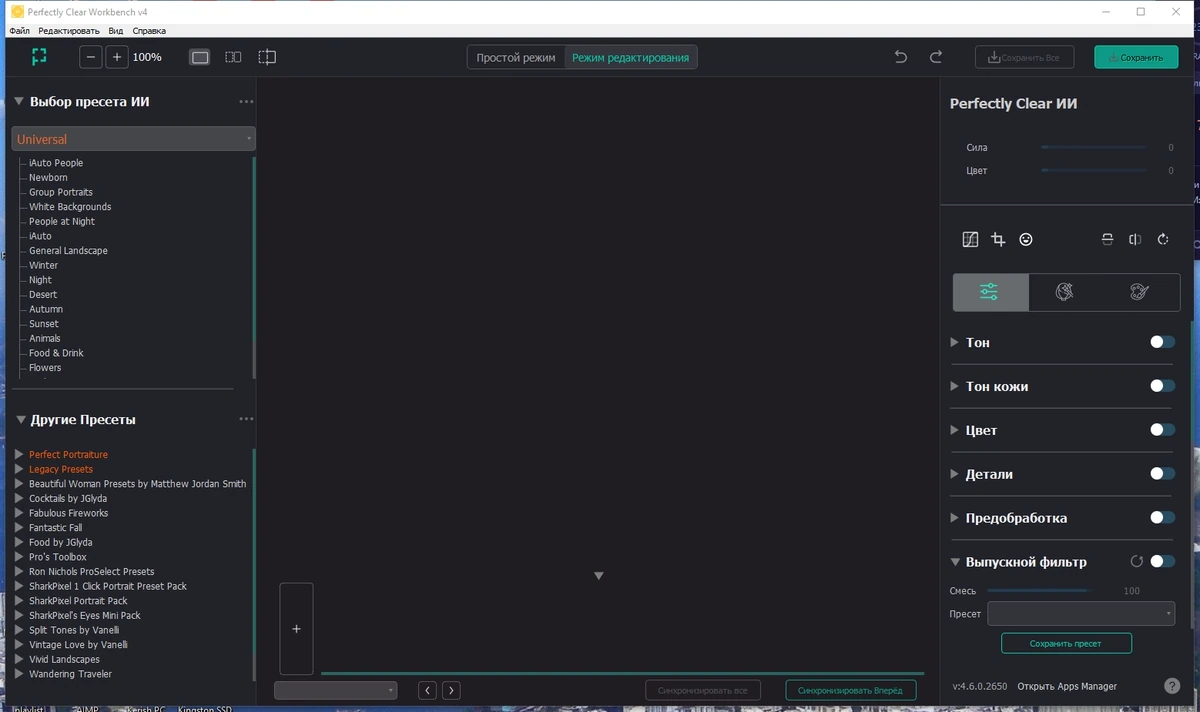Collapse the Выпускной фильтр section
This screenshot has height=712, width=1200.
(955, 562)
